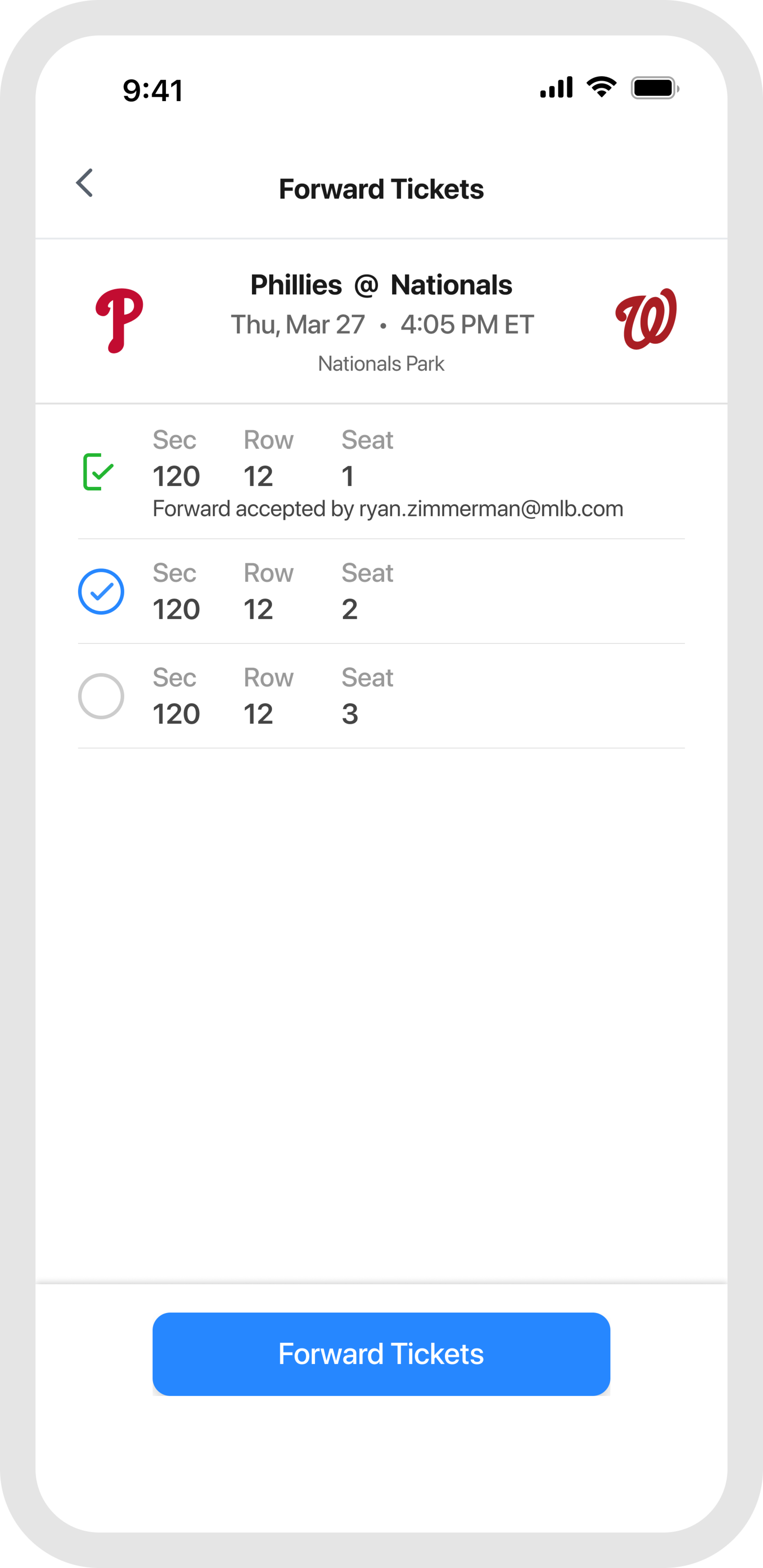
Task: Tap the battery status icon
Action: tap(654, 88)
